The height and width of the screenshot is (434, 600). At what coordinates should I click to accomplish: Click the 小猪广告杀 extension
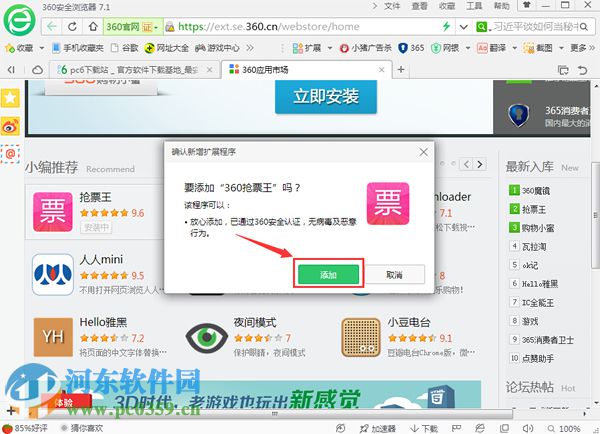366,48
